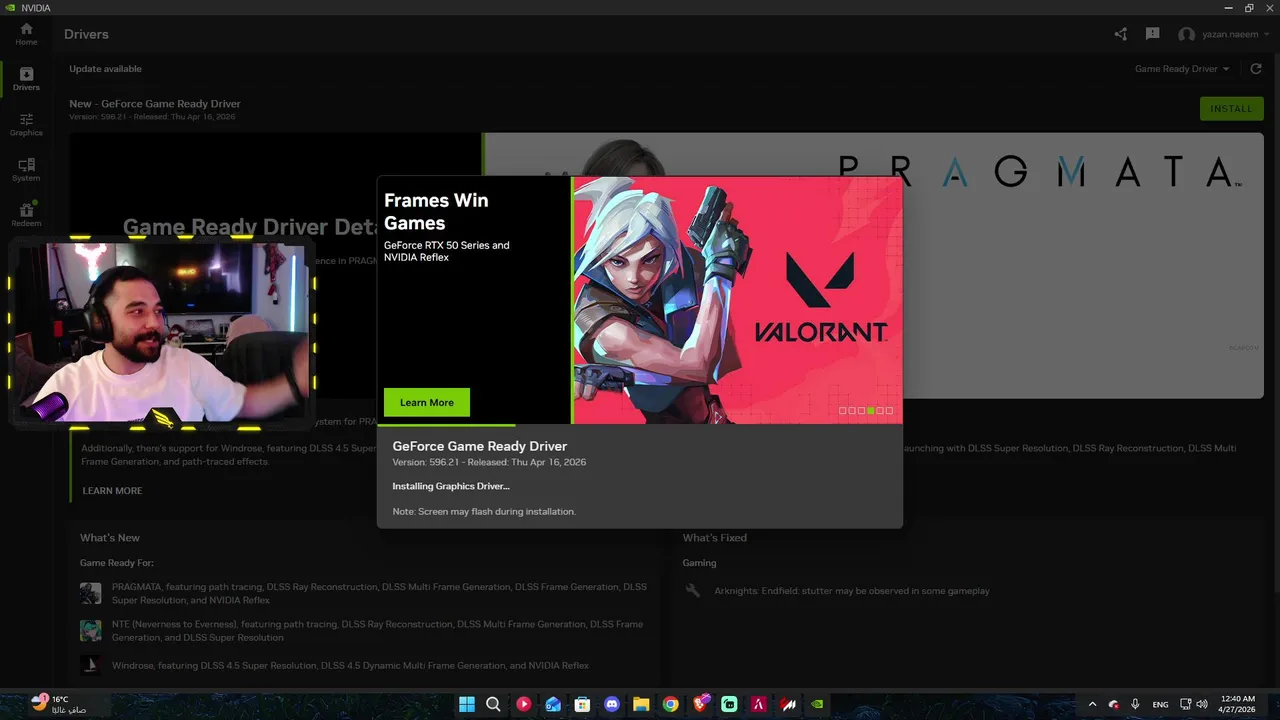Select the fifth carousel slide indicator
This screenshot has height=720, width=1280.
point(880,411)
